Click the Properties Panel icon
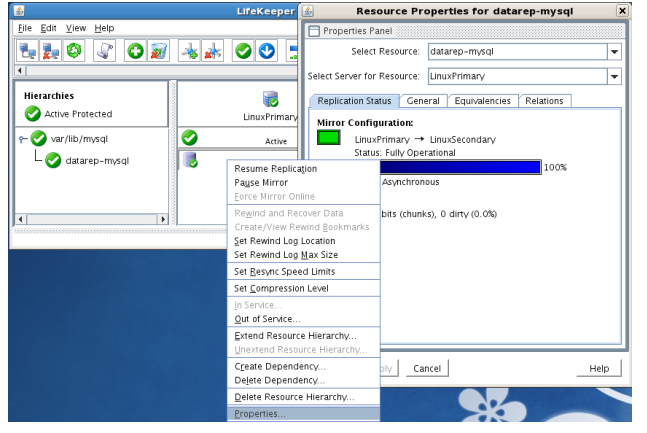The image size is (647, 433). (314, 31)
